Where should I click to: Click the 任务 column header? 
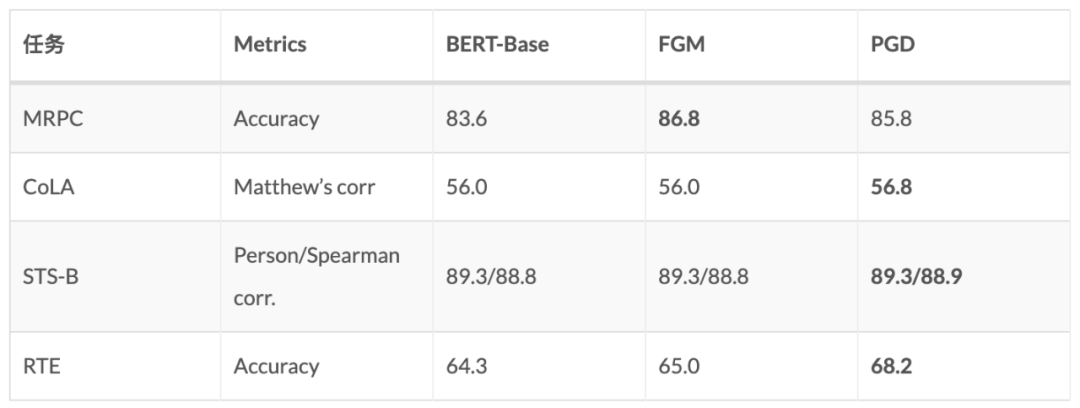click(x=44, y=45)
